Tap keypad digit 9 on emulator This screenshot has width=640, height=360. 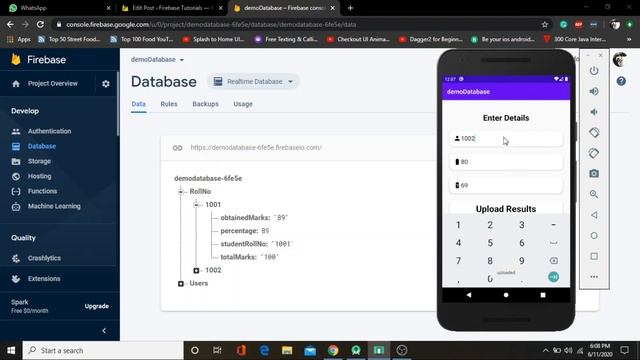tap(522, 261)
